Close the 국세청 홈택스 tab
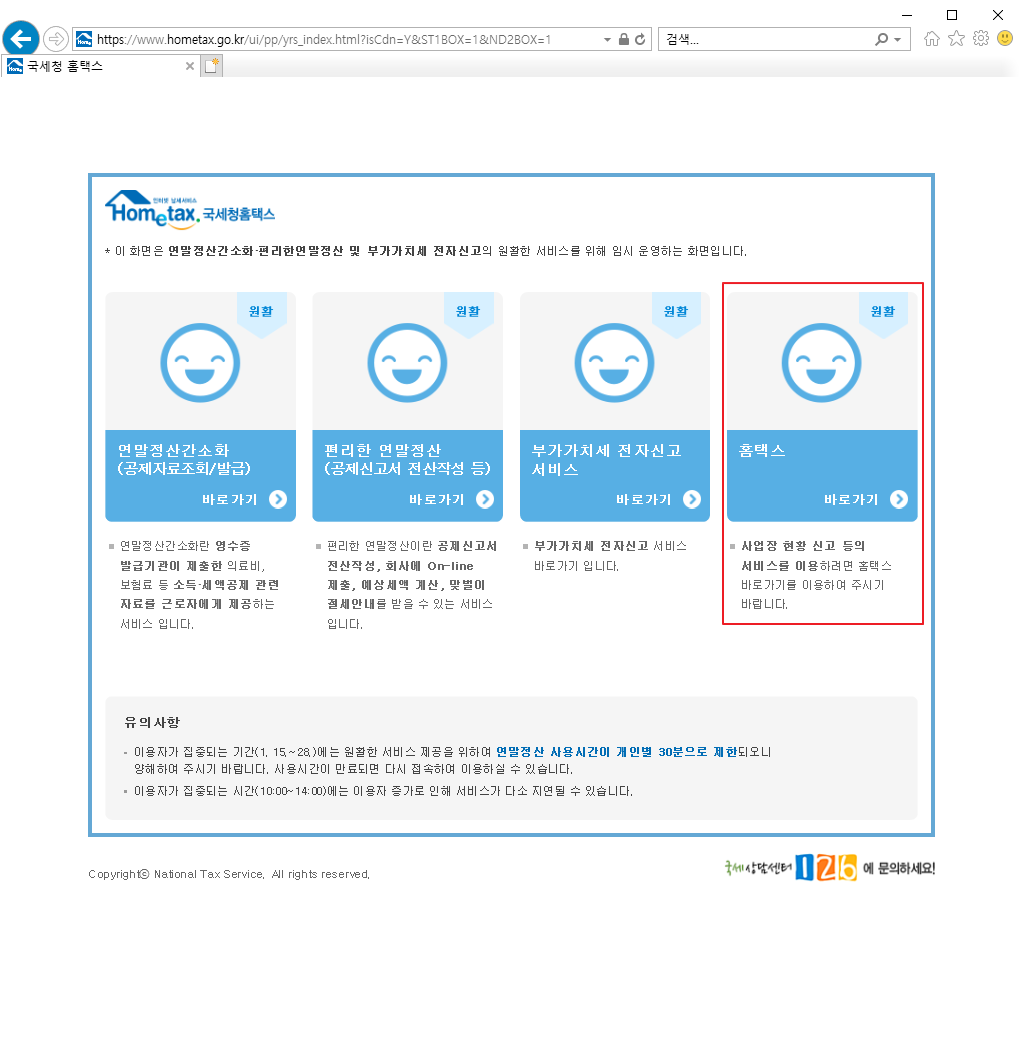The image size is (1022, 1040). (x=190, y=66)
